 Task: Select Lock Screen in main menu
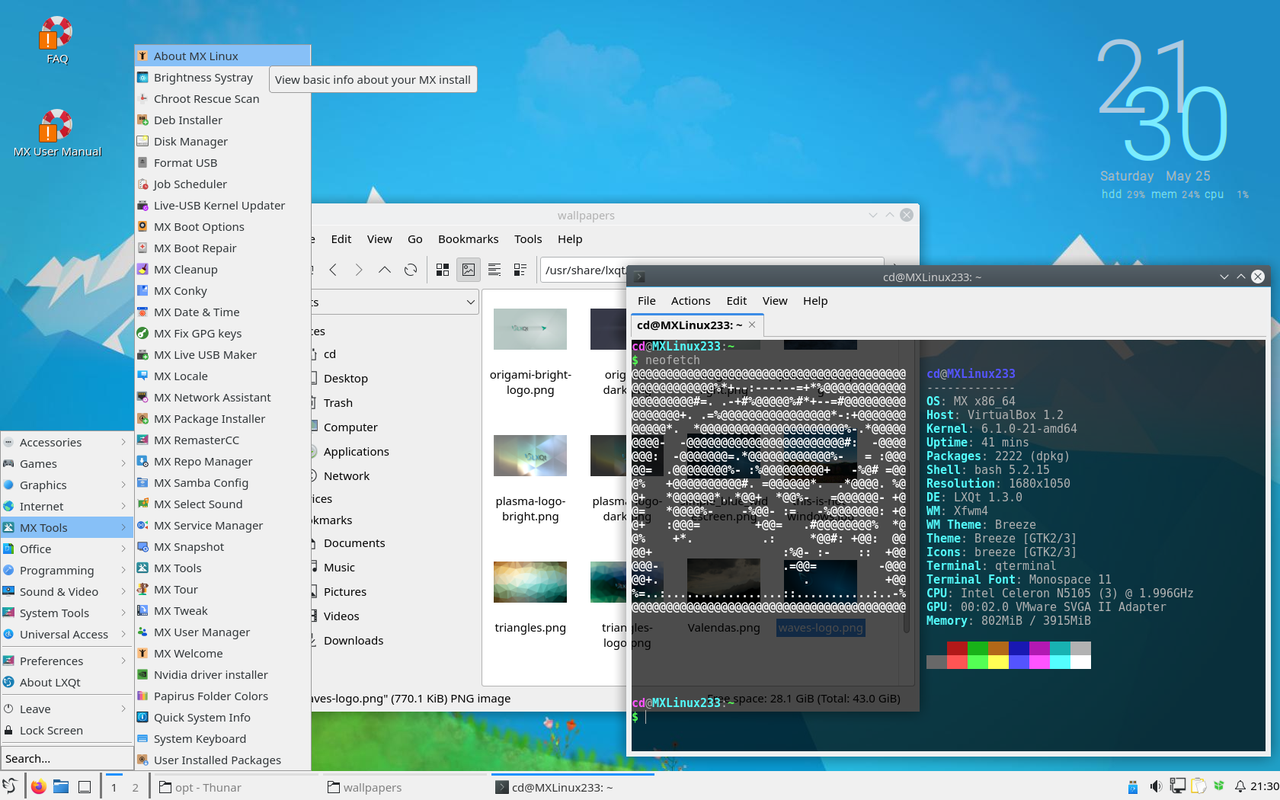click(66, 730)
